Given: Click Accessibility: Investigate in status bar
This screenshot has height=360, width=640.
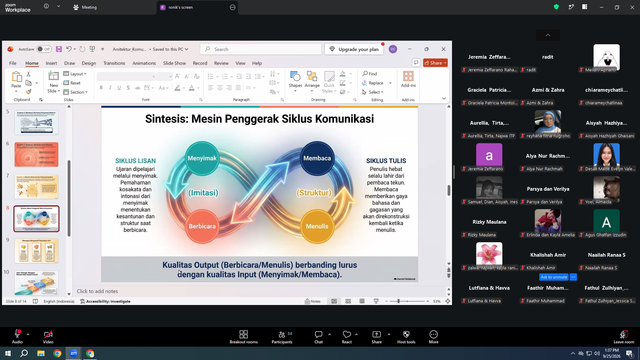Looking at the screenshot, I should (105, 301).
